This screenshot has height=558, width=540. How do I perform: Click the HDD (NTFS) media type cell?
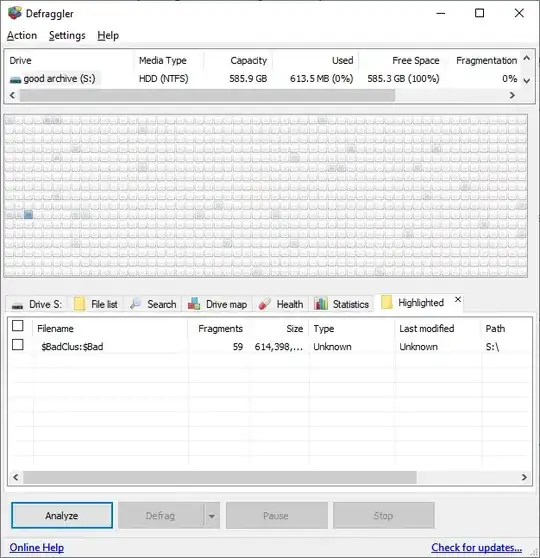pos(163,79)
